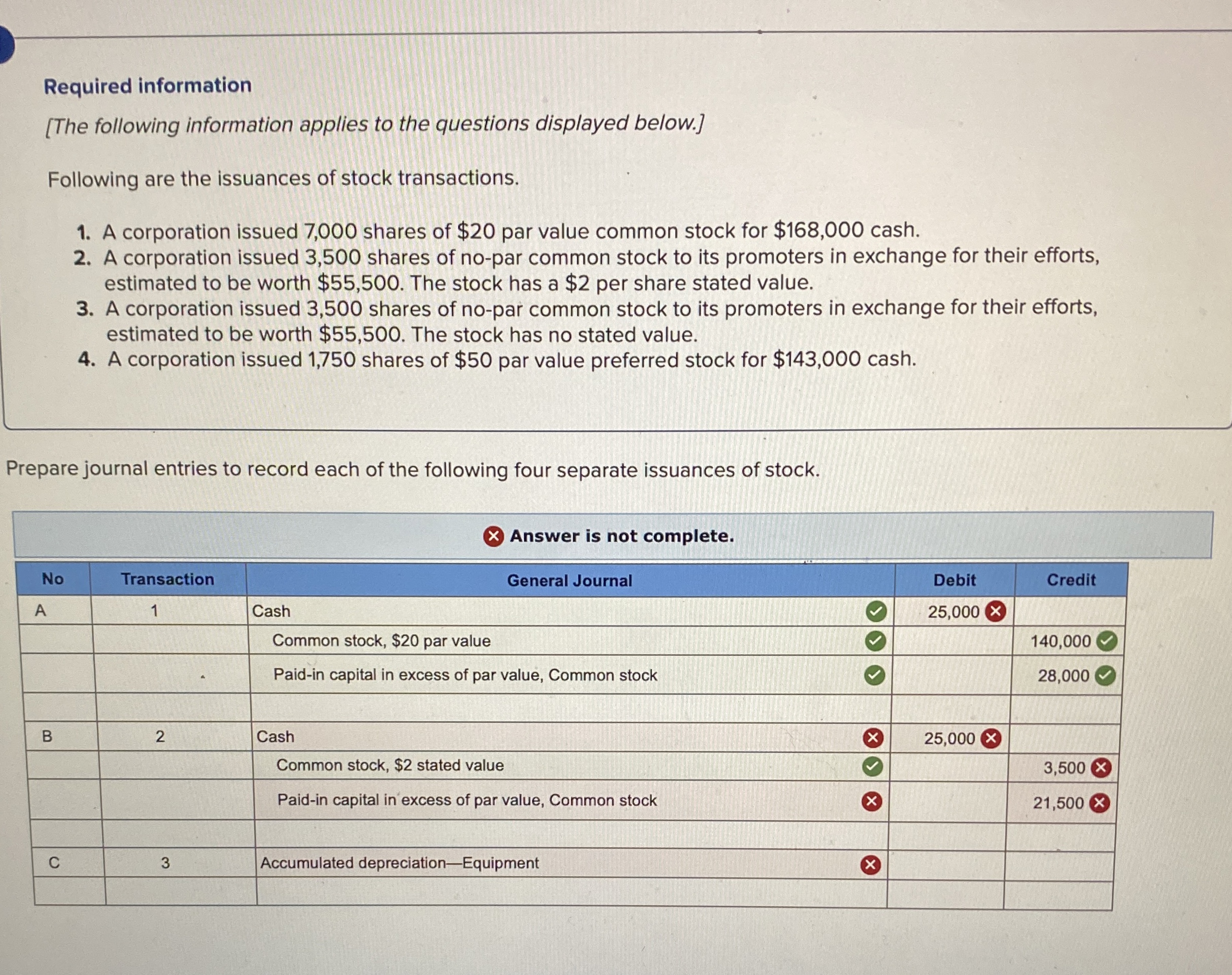Click red X next to Cash in entry B
This screenshot has height=975, width=1232.
coord(873,738)
